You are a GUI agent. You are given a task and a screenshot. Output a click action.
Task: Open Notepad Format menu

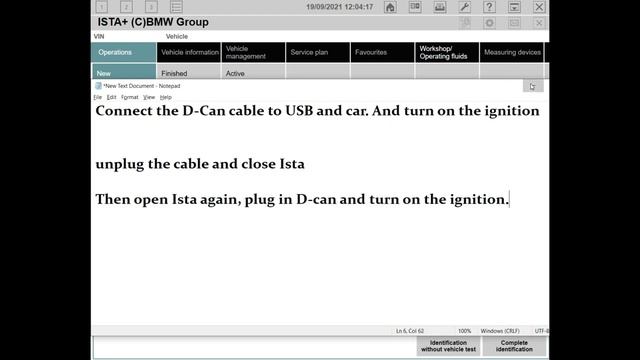coord(130,97)
